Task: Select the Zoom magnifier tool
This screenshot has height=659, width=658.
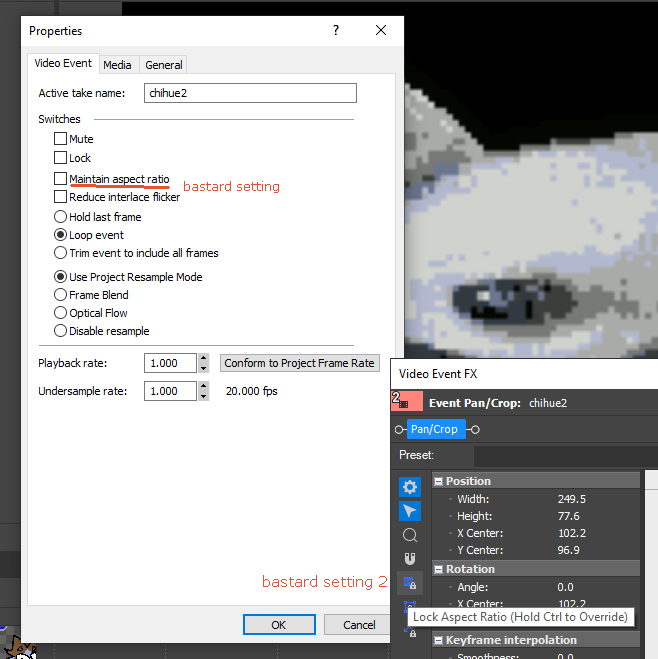Action: point(410,535)
